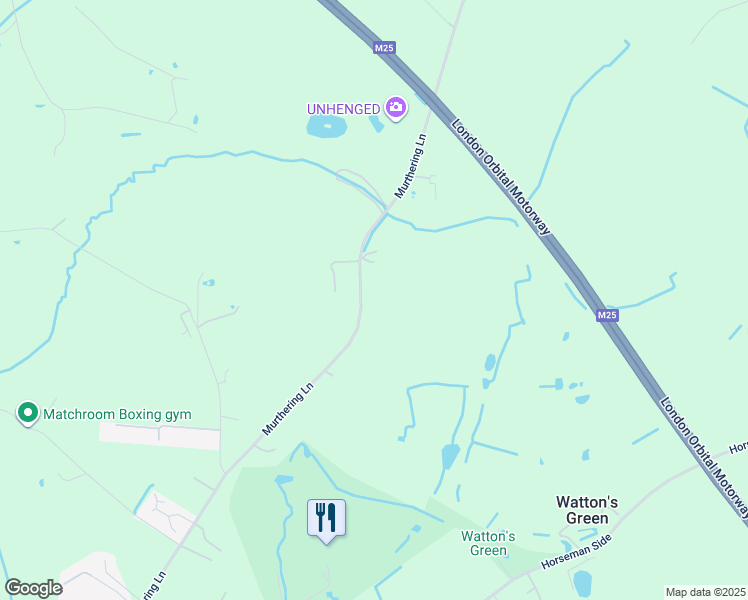The image size is (748, 600).
Task: Click the lower London Orbital Motorway label
Action: [x=704, y=458]
